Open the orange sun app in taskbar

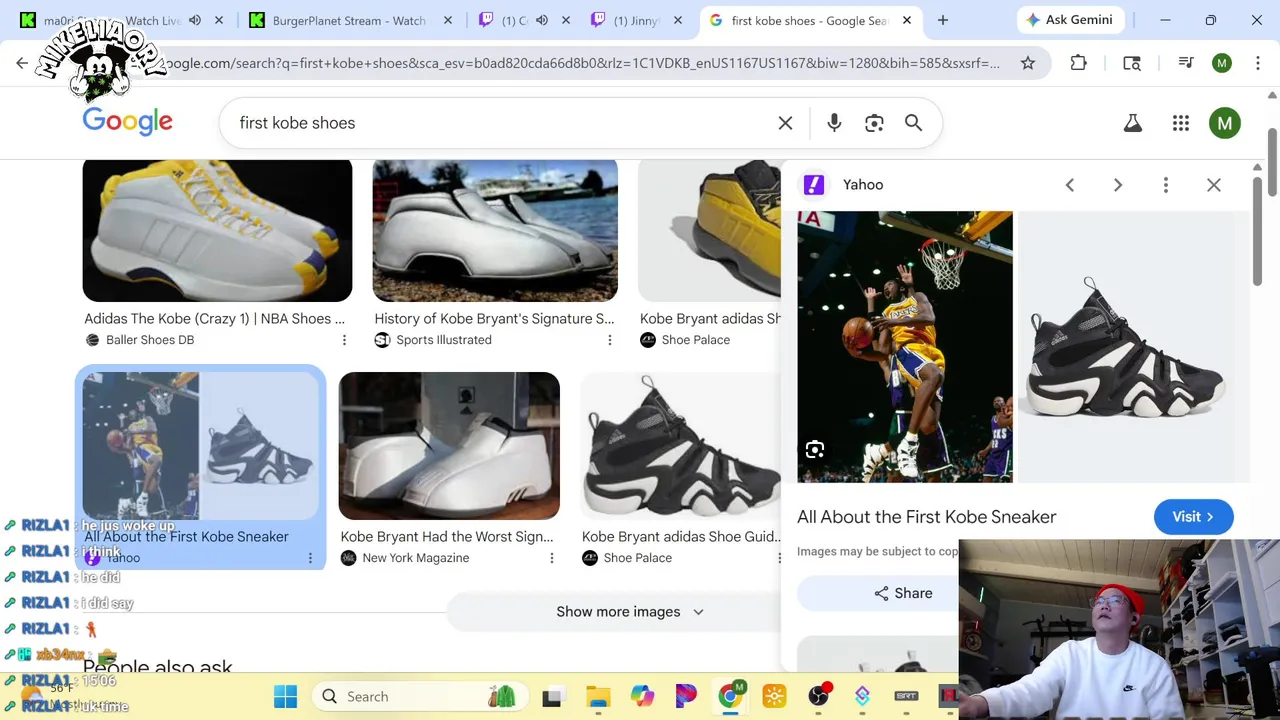pos(774,696)
